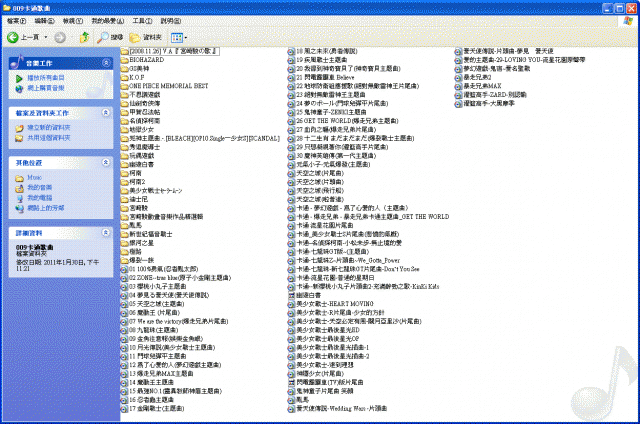Select file name '天空之城(片尾曲)'
The height and width of the screenshot is (424, 640).
click(x=320, y=173)
